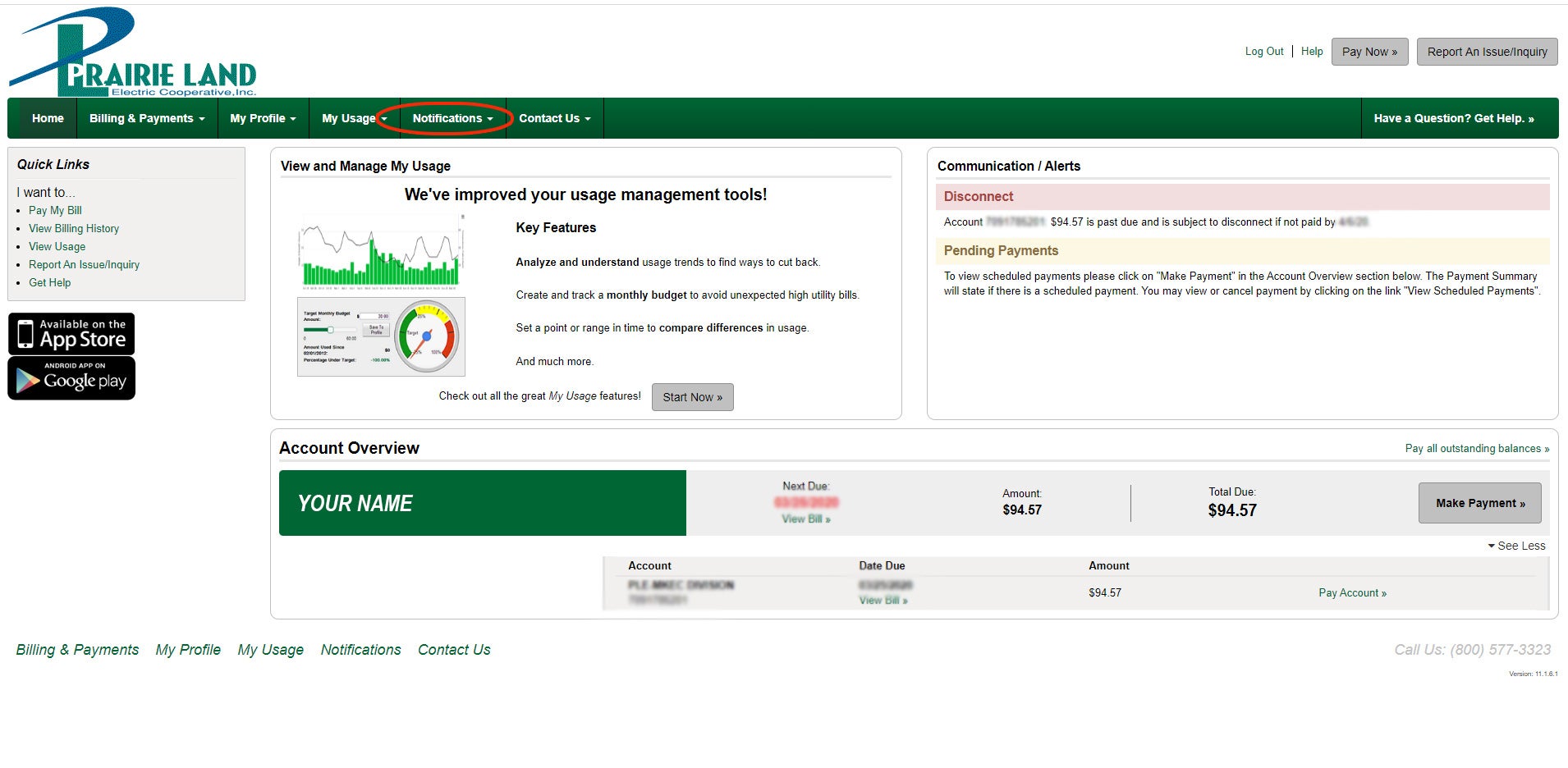This screenshot has height=768, width=1568.
Task: Expand the My Profile menu
Action: click(x=263, y=118)
